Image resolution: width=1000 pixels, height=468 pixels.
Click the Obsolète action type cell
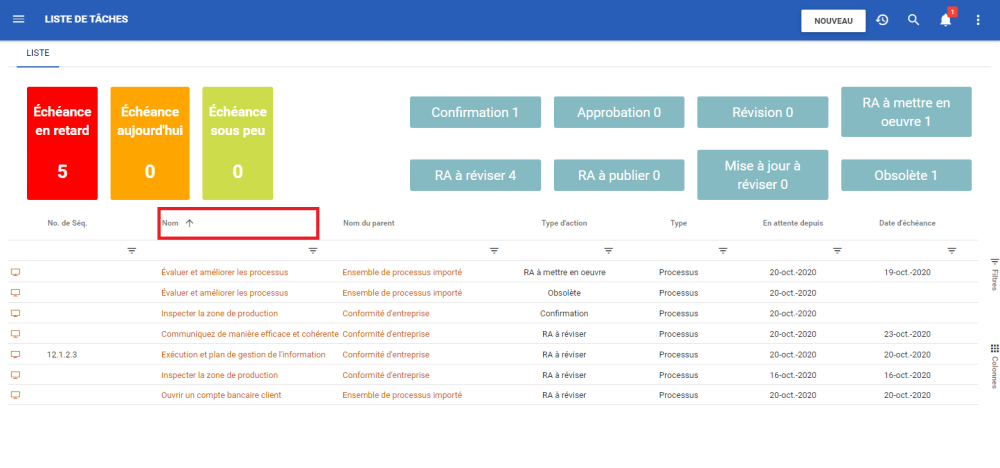[564, 293]
